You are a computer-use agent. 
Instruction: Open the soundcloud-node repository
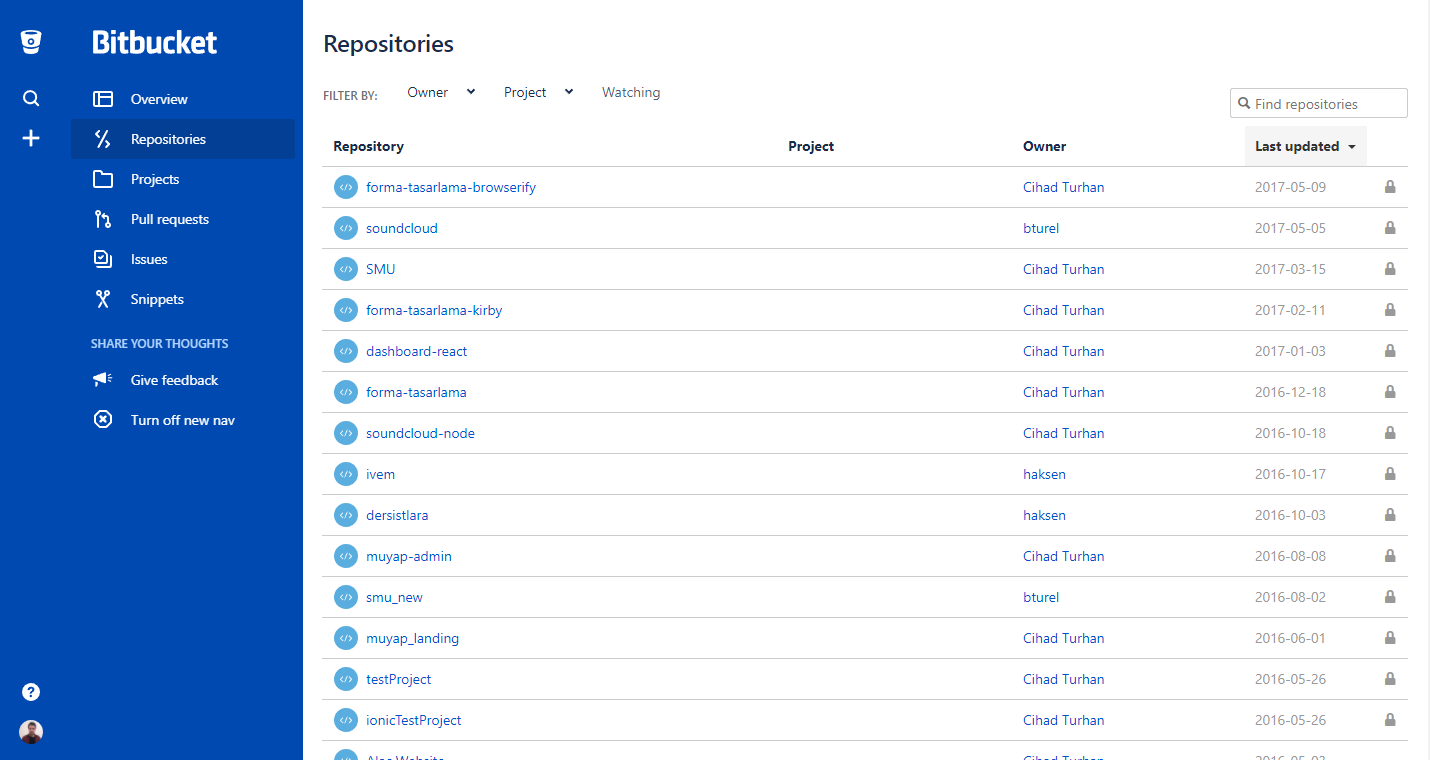420,433
